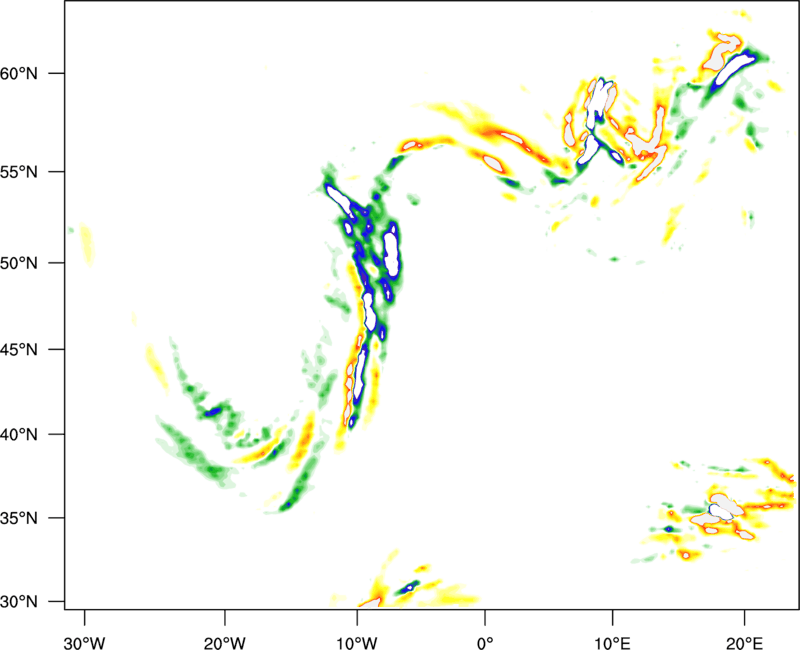Click the 50°N latitude label

(19, 263)
